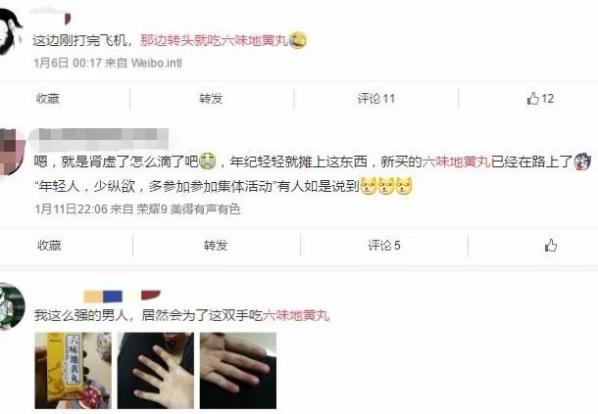Open the first poster's black-haired avatar
The width and height of the screenshot is (598, 414).
10,32
